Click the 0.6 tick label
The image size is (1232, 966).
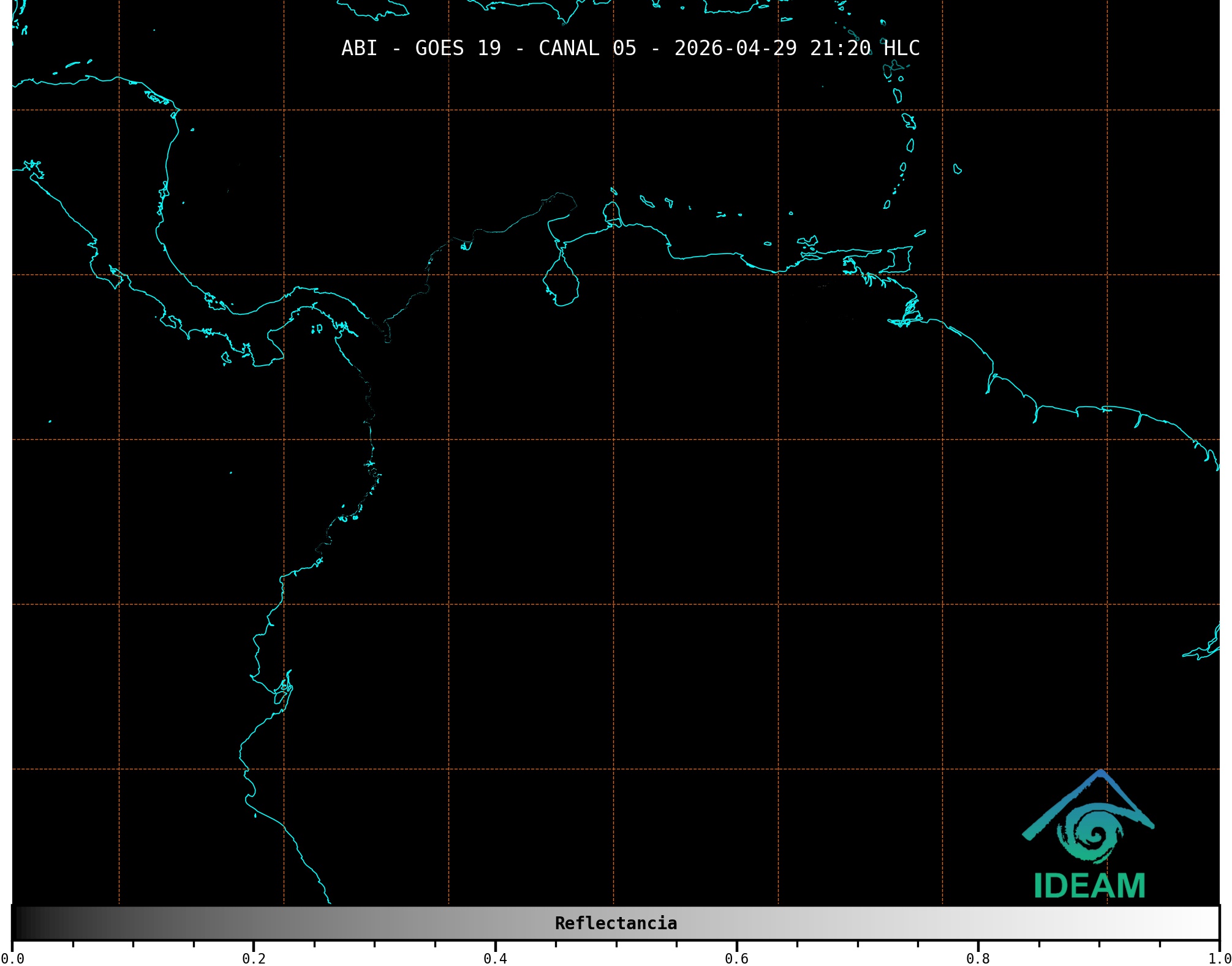pos(736,959)
